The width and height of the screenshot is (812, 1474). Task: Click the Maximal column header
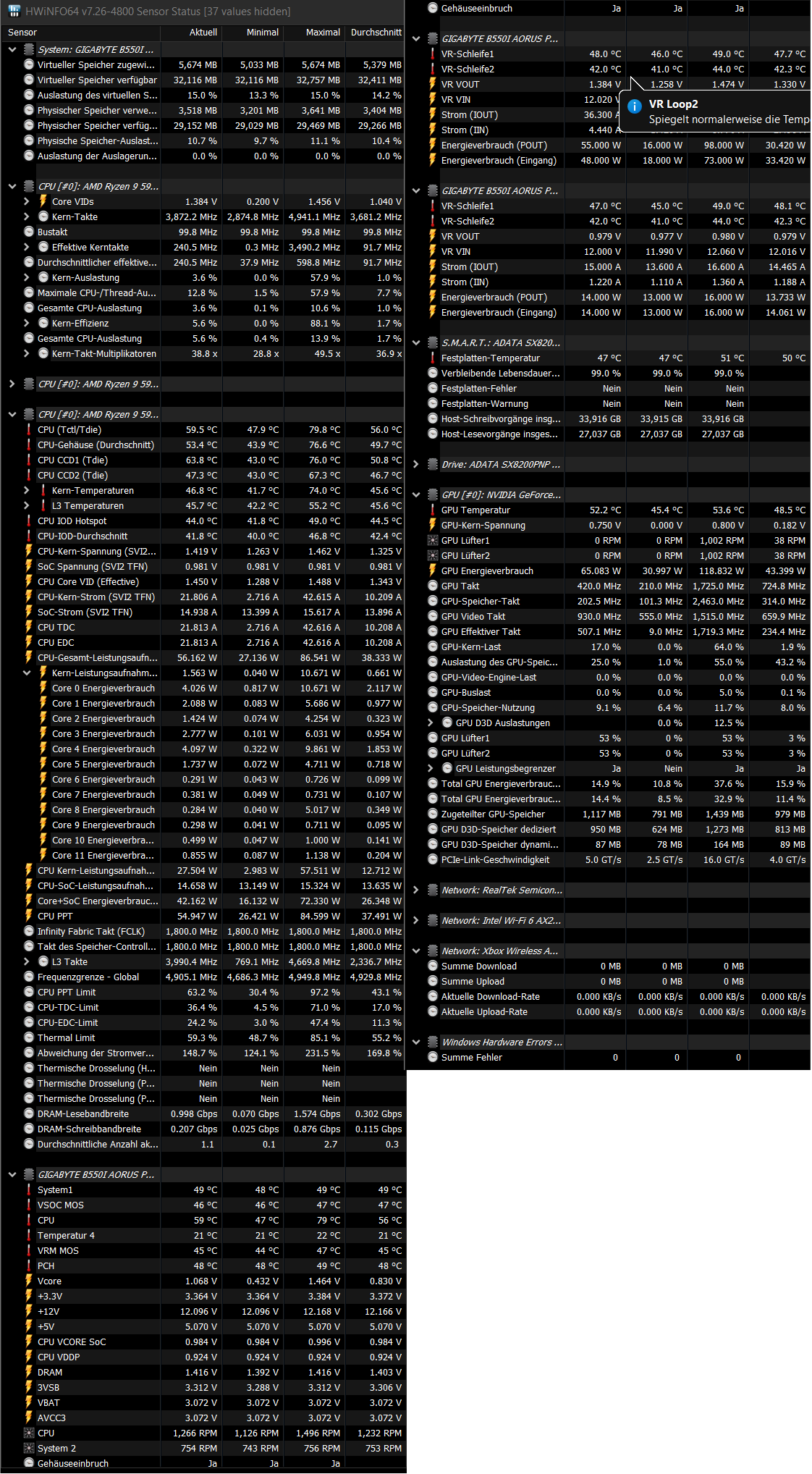(x=315, y=33)
